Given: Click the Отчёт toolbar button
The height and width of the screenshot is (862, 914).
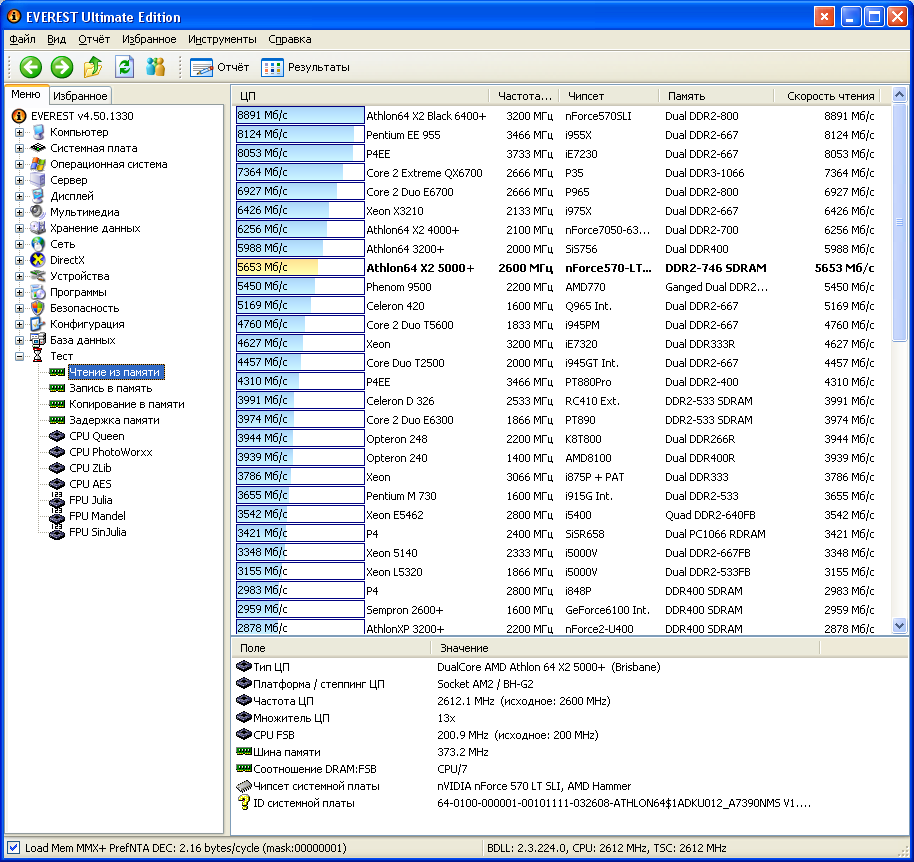Looking at the screenshot, I should click(x=220, y=67).
